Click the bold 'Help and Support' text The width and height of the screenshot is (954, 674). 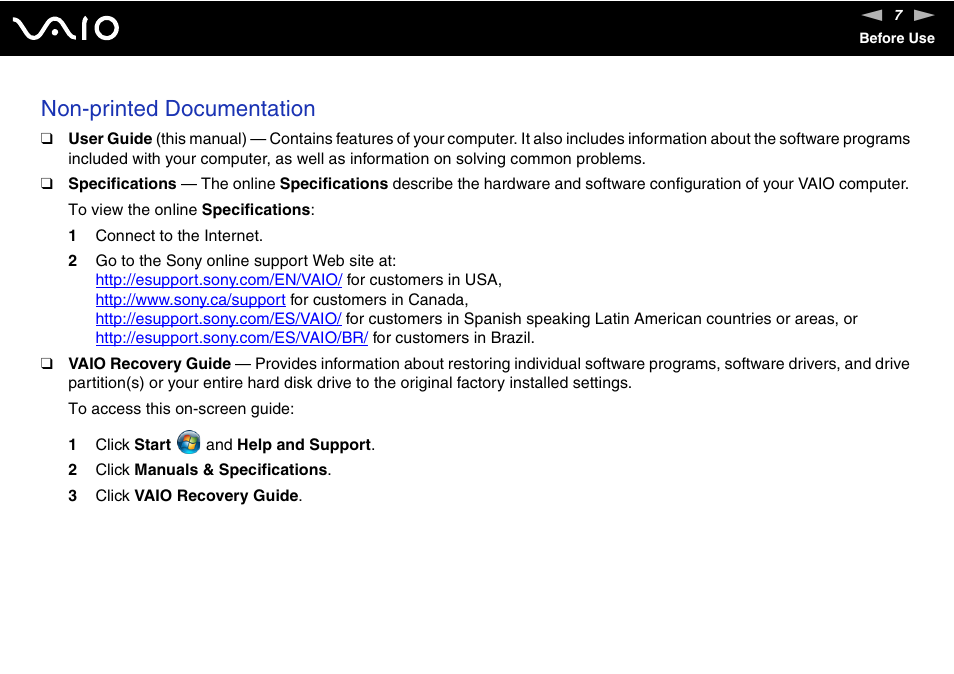pos(304,445)
